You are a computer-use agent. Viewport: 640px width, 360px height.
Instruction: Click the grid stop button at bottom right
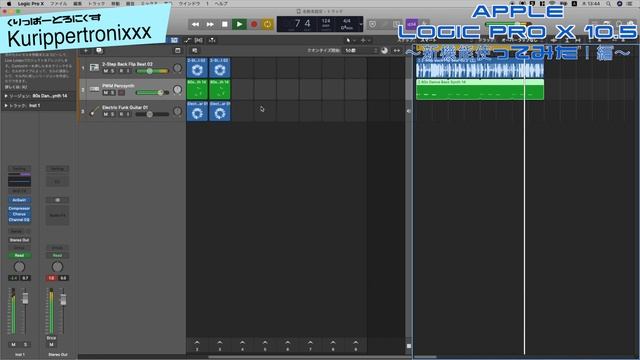click(409, 346)
